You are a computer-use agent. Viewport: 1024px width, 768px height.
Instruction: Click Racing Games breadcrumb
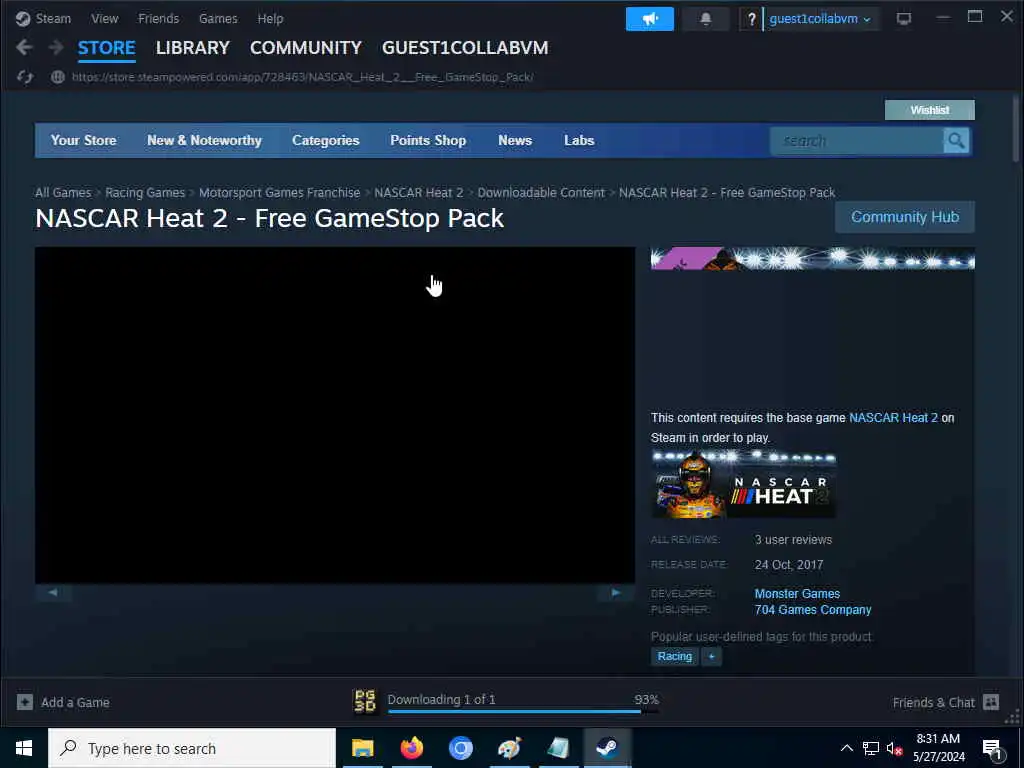coord(145,193)
